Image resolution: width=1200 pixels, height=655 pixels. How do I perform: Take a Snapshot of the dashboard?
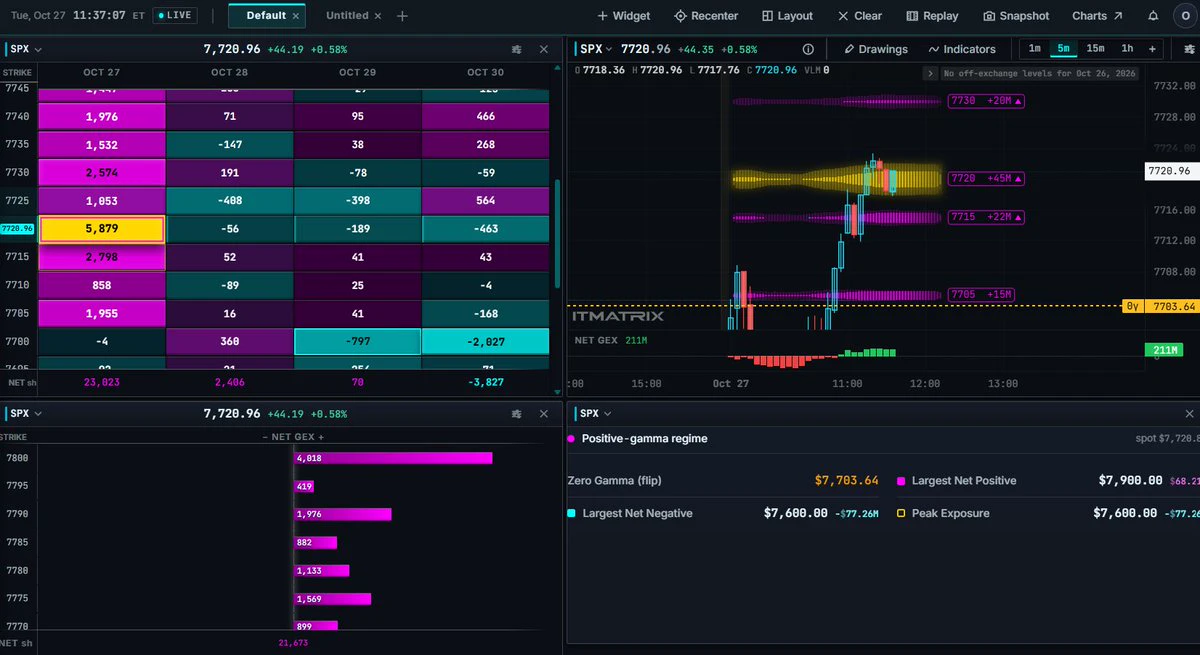tap(1016, 16)
